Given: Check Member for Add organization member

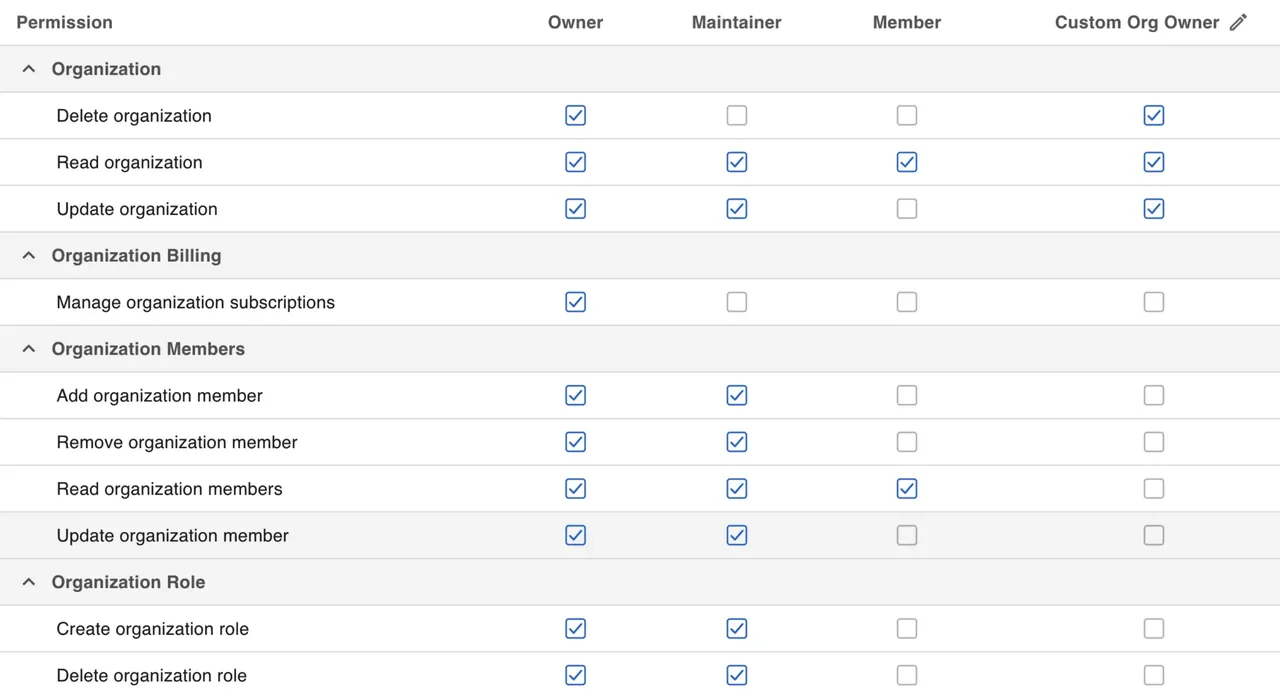Looking at the screenshot, I should click(x=907, y=396).
